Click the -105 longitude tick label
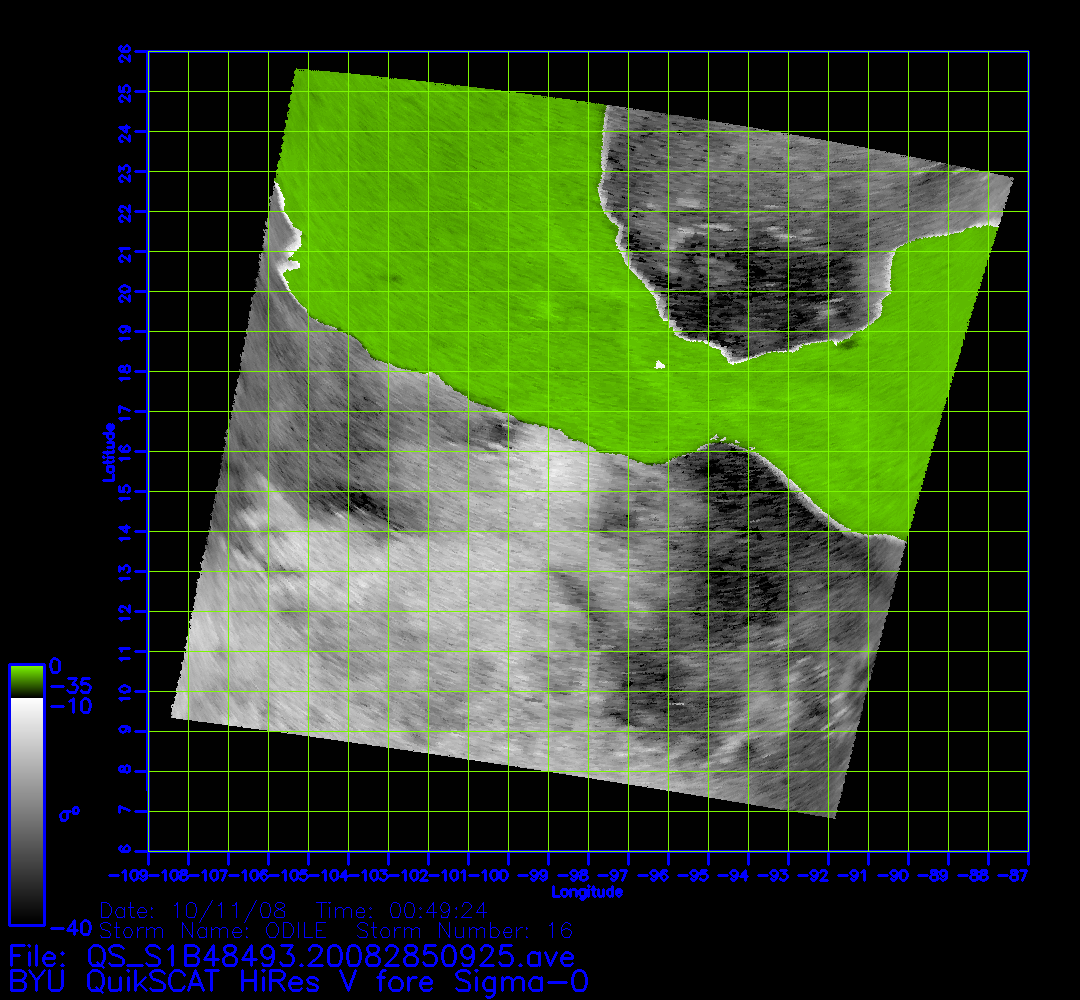This screenshot has width=1080, height=1000. click(308, 876)
